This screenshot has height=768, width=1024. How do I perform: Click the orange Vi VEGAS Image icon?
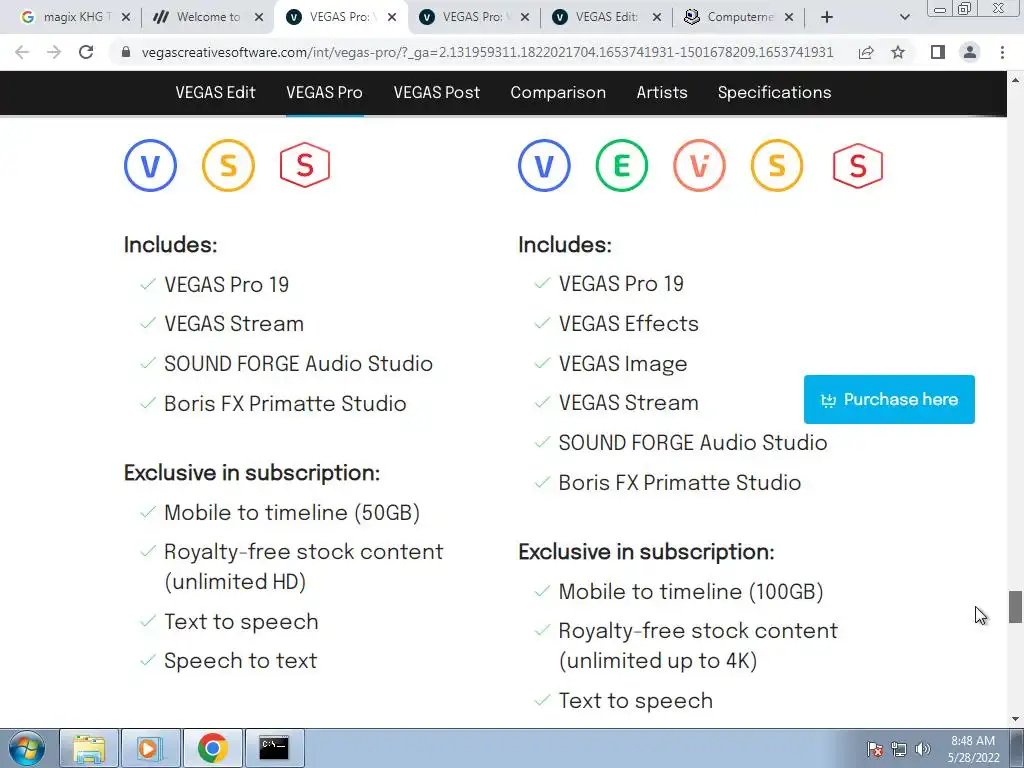click(699, 165)
